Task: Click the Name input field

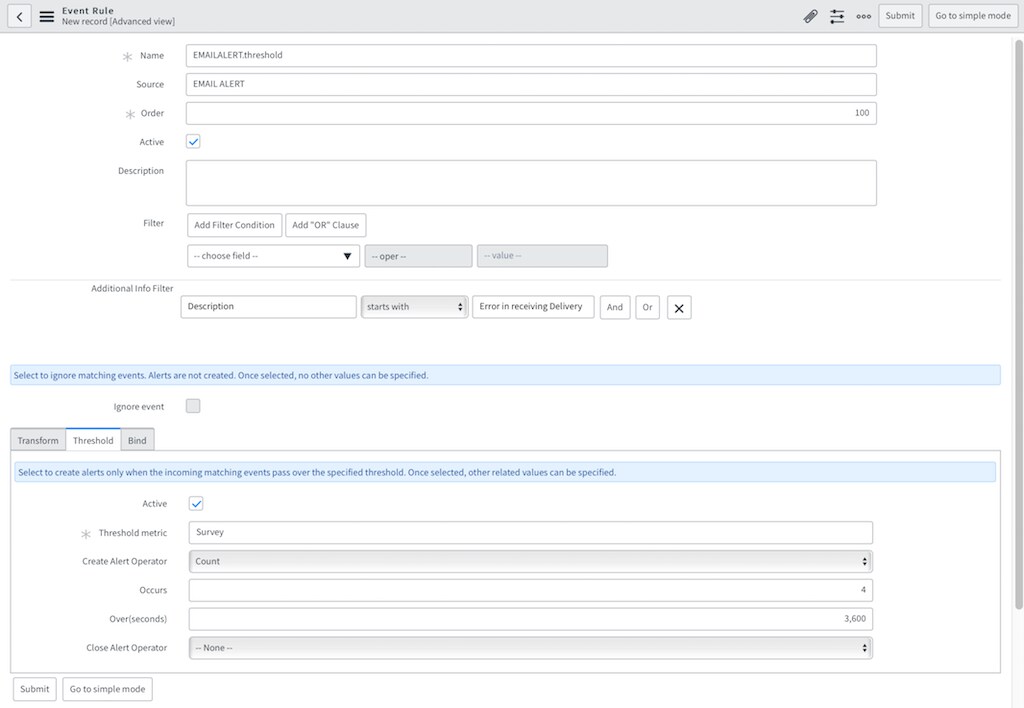Action: [531, 56]
